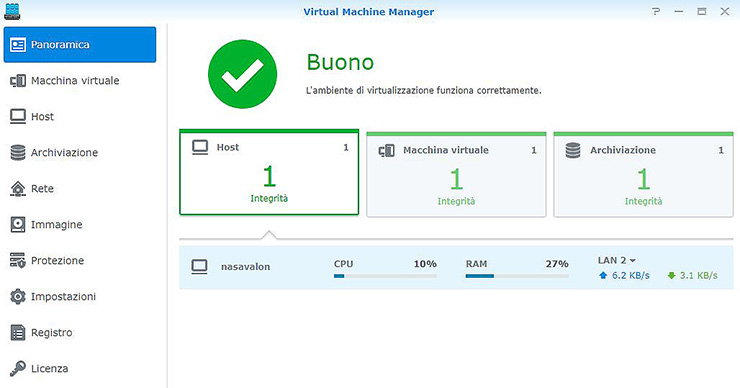Click the Registro log list icon
The image size is (740, 388).
coord(18,333)
